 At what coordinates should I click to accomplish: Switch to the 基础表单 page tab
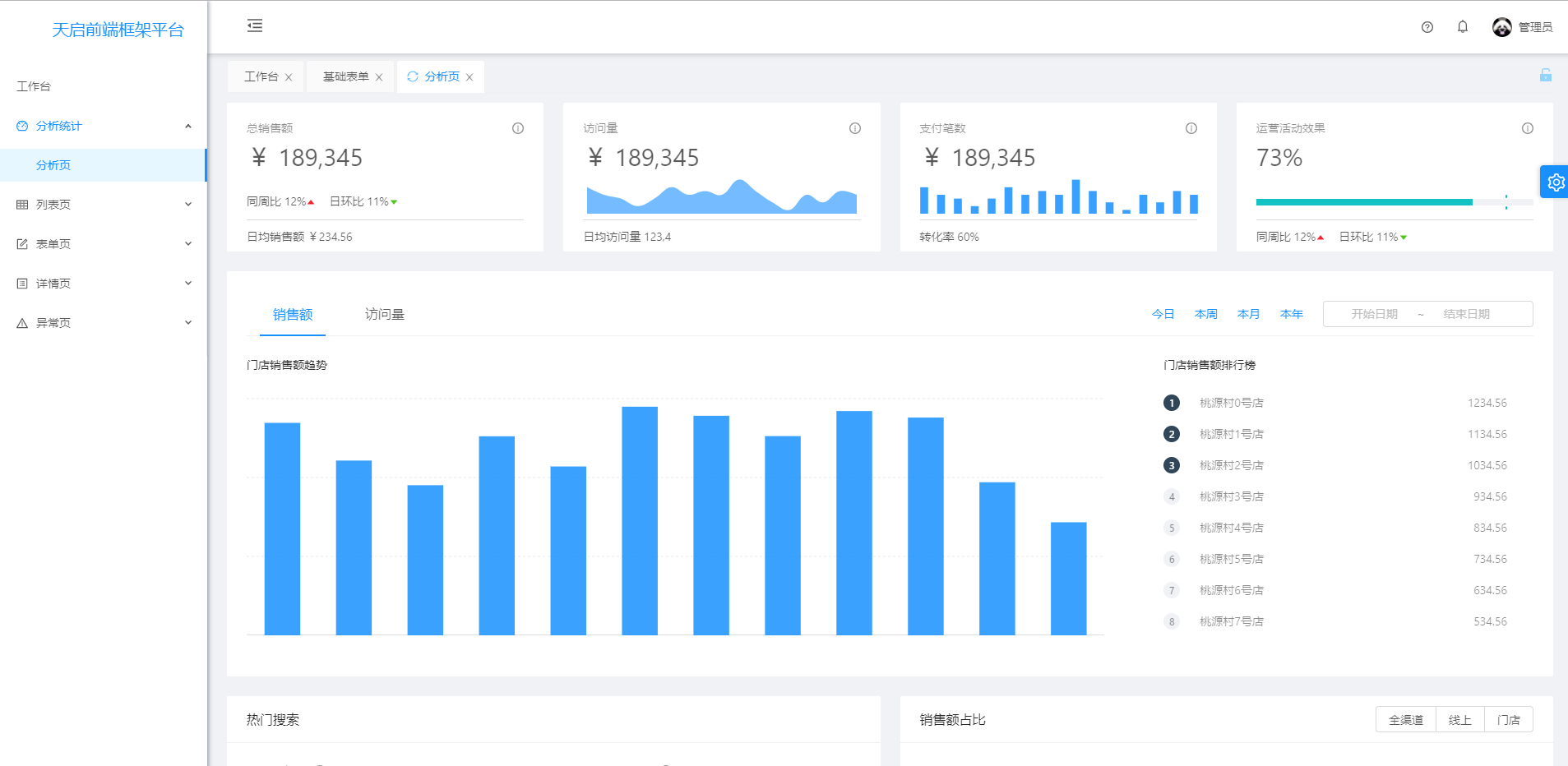point(345,76)
